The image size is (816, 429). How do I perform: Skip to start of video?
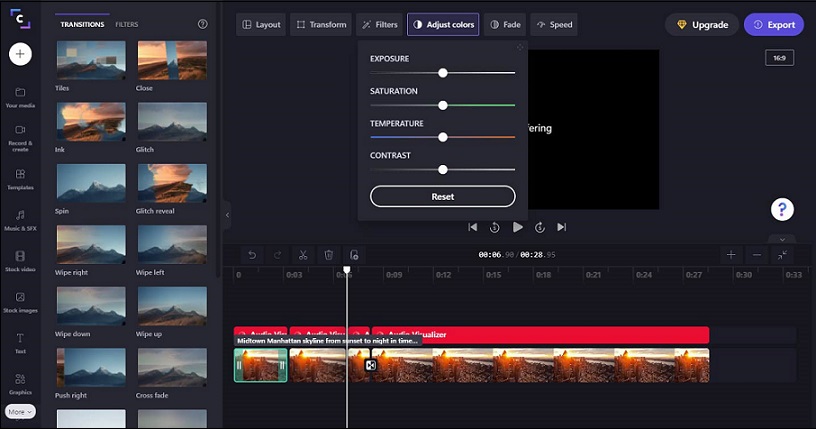click(x=473, y=227)
